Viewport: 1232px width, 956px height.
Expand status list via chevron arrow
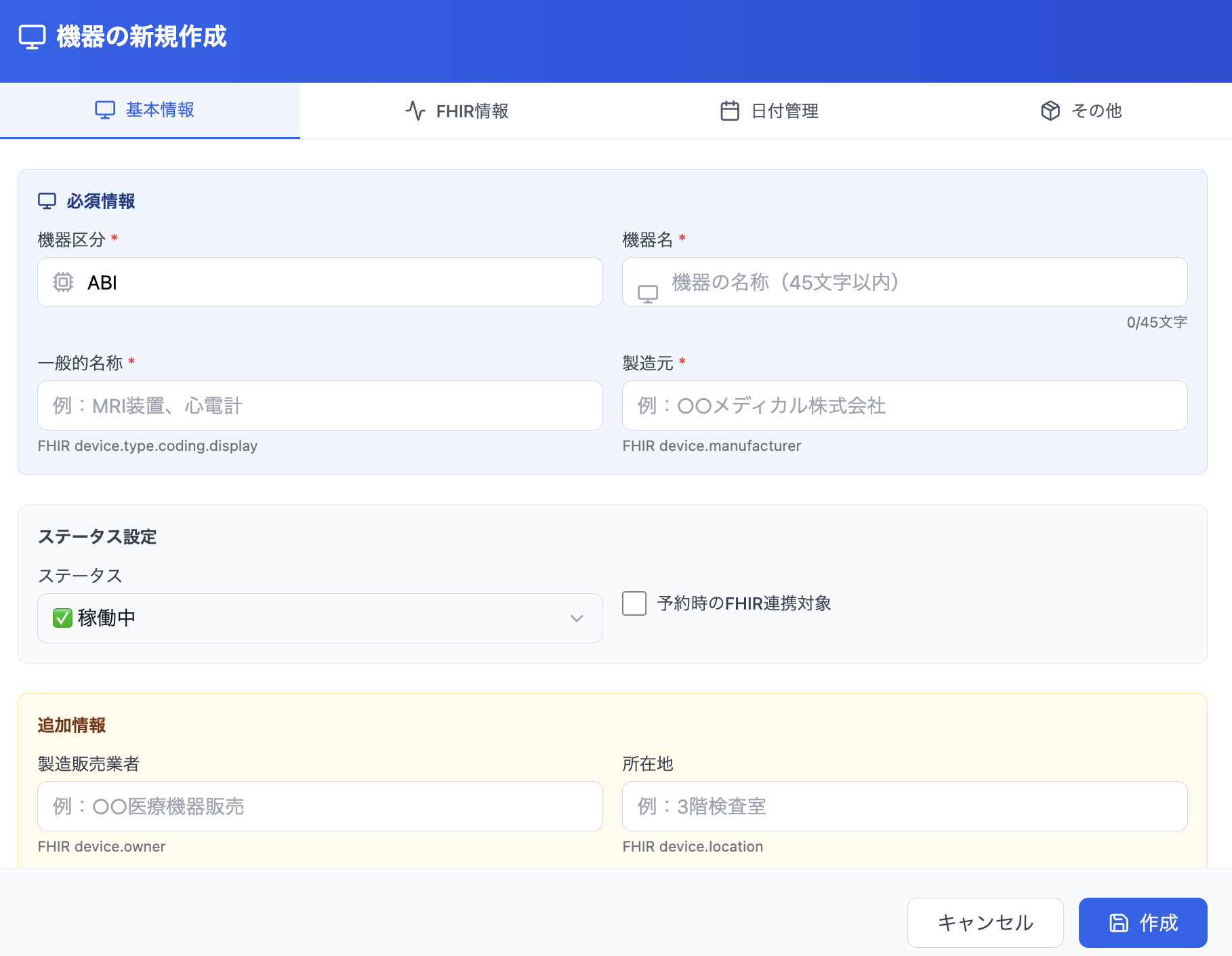coord(577,618)
